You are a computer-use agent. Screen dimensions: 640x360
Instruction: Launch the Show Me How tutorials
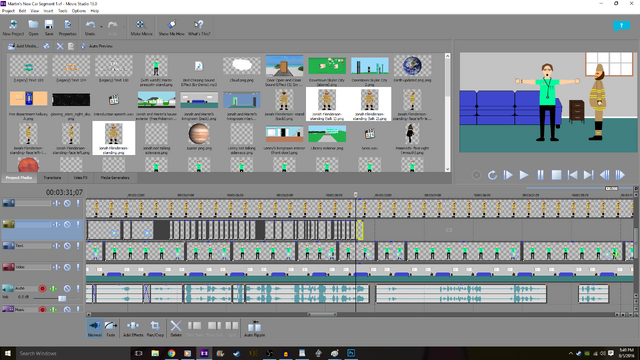click(x=171, y=28)
